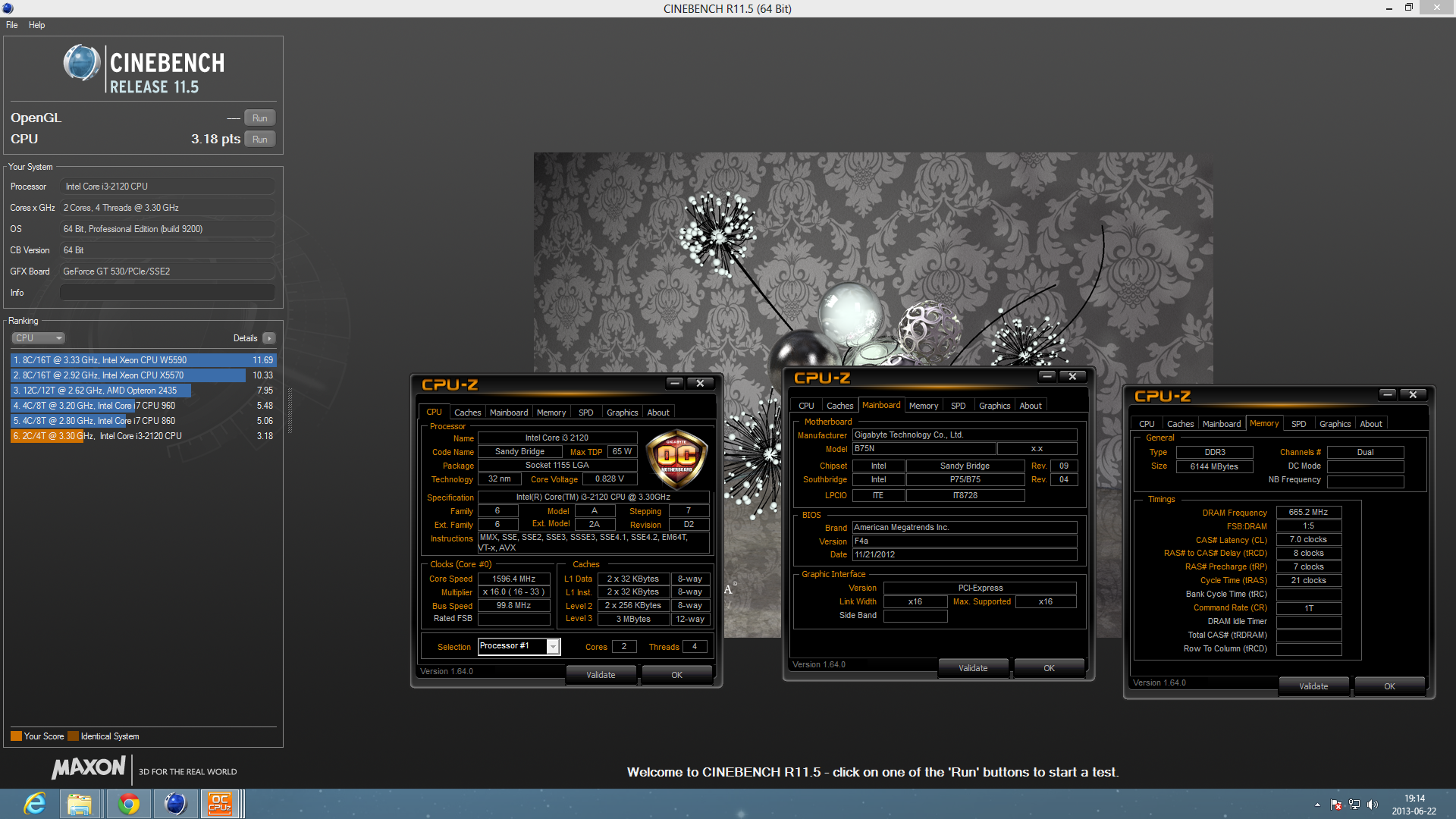The image size is (1456, 819).
Task: Click the Processor name field Intel Core i3-2120
Action: point(168,187)
